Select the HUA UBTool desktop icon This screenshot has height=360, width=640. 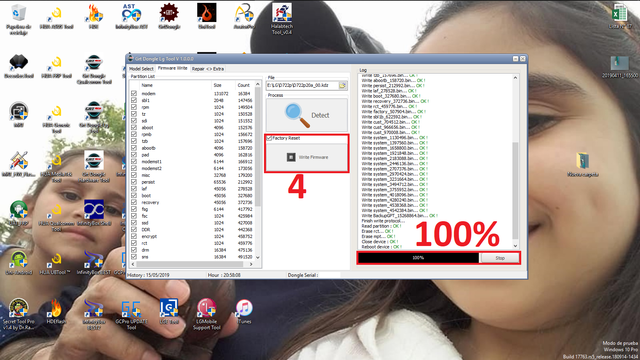coord(56,263)
